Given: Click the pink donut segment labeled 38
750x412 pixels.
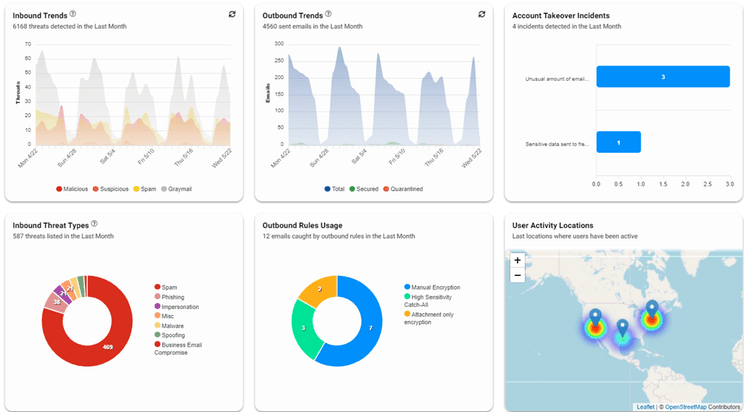Looking at the screenshot, I should pos(56,302).
